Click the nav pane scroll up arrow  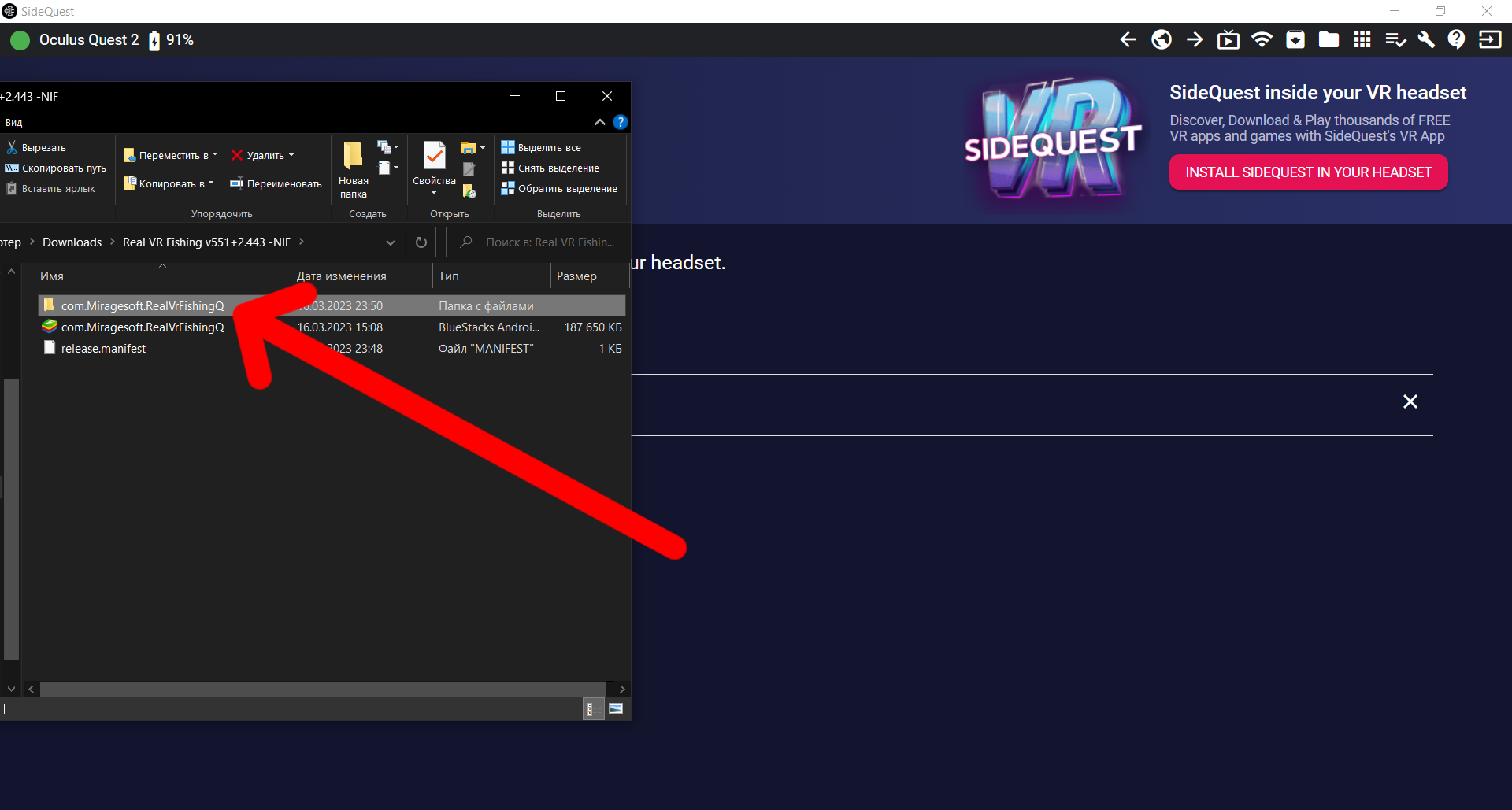click(x=11, y=272)
